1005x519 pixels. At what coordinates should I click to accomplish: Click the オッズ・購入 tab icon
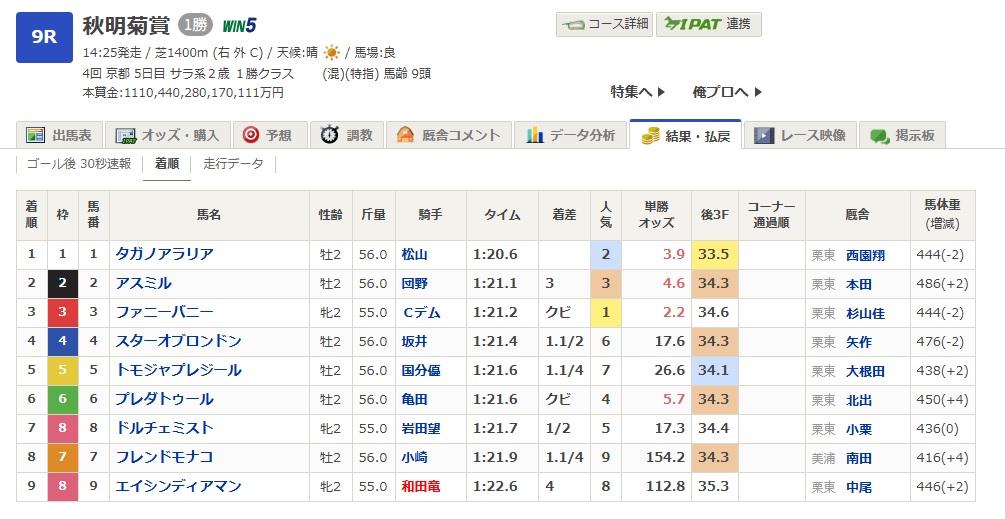point(126,135)
